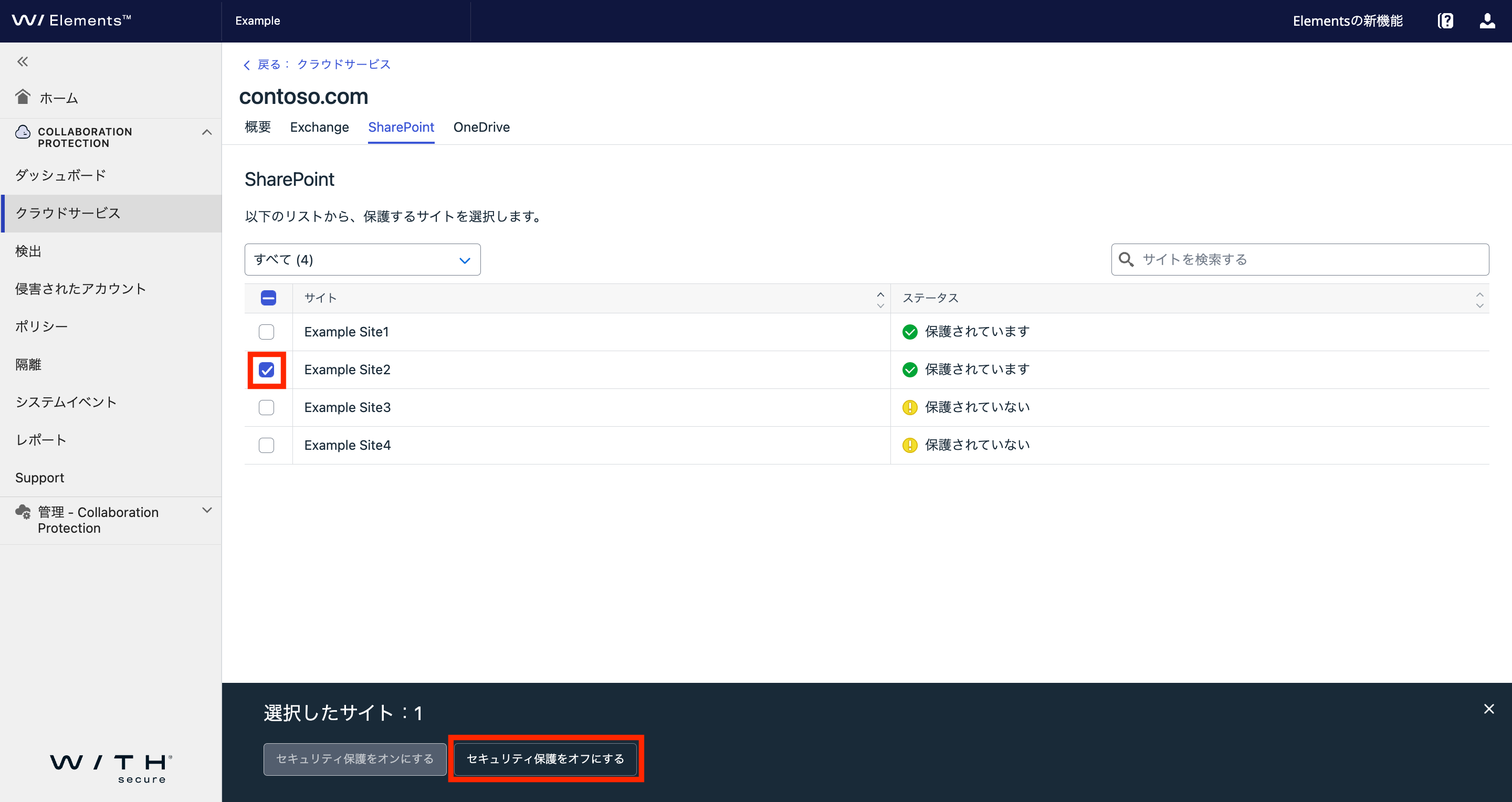Select the SharePoint tab
Viewport: 1512px width, 802px height.
pos(401,128)
